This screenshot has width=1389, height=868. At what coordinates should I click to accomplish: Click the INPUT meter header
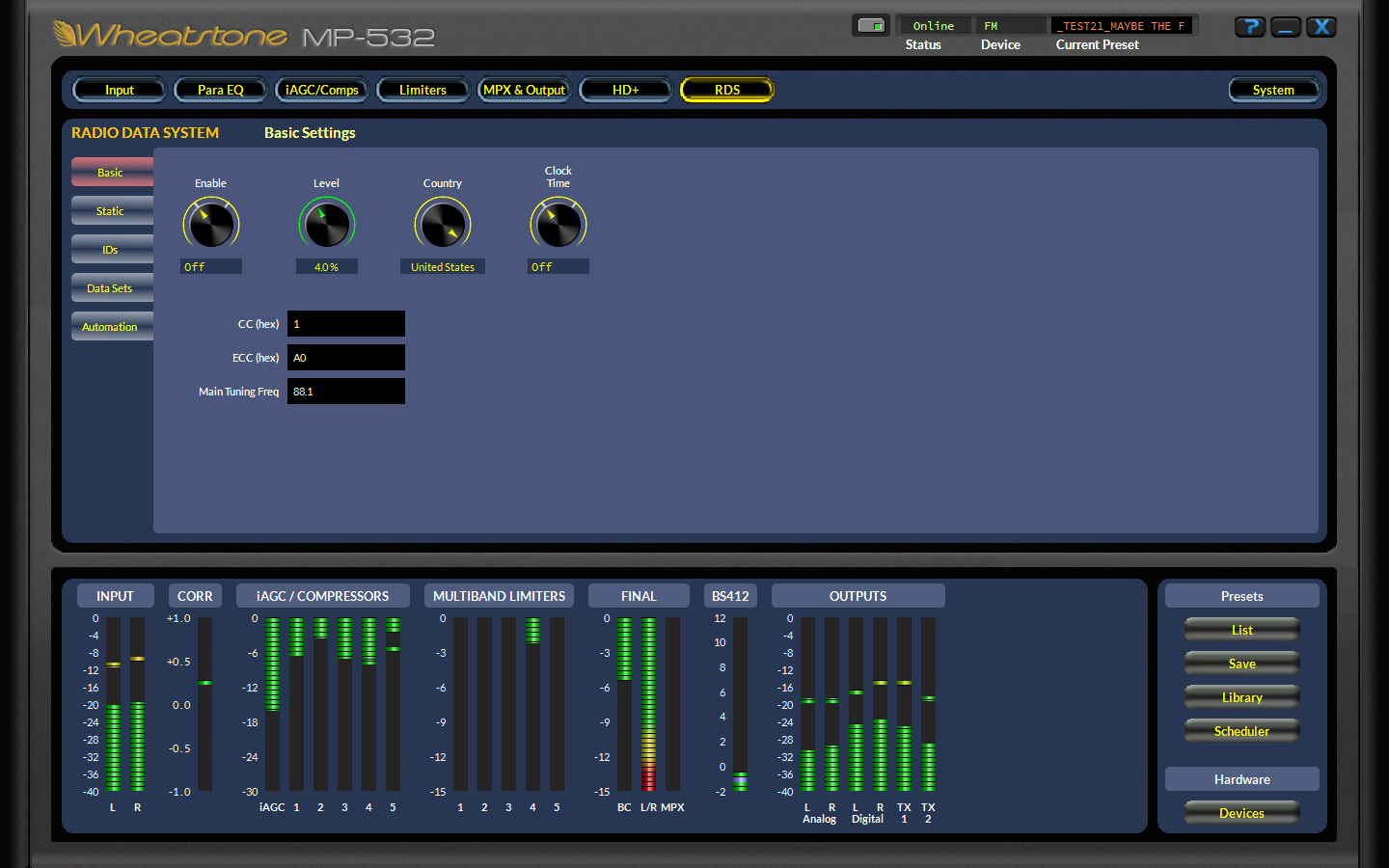tap(115, 596)
